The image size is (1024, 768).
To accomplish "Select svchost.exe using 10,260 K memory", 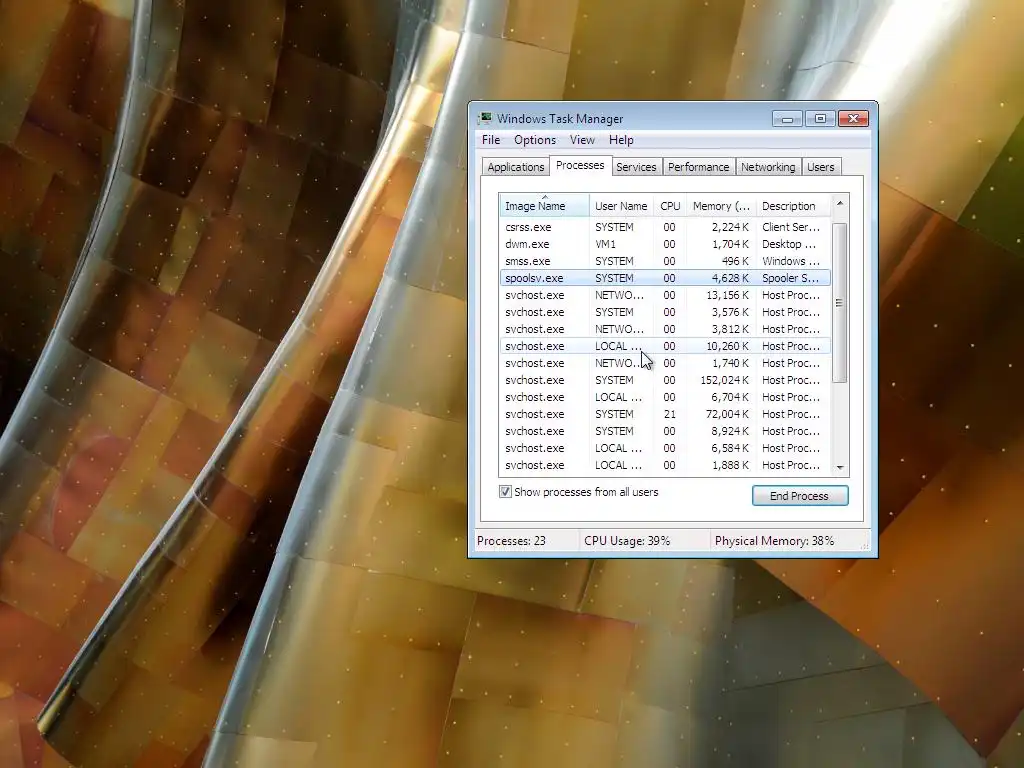I will (x=665, y=346).
